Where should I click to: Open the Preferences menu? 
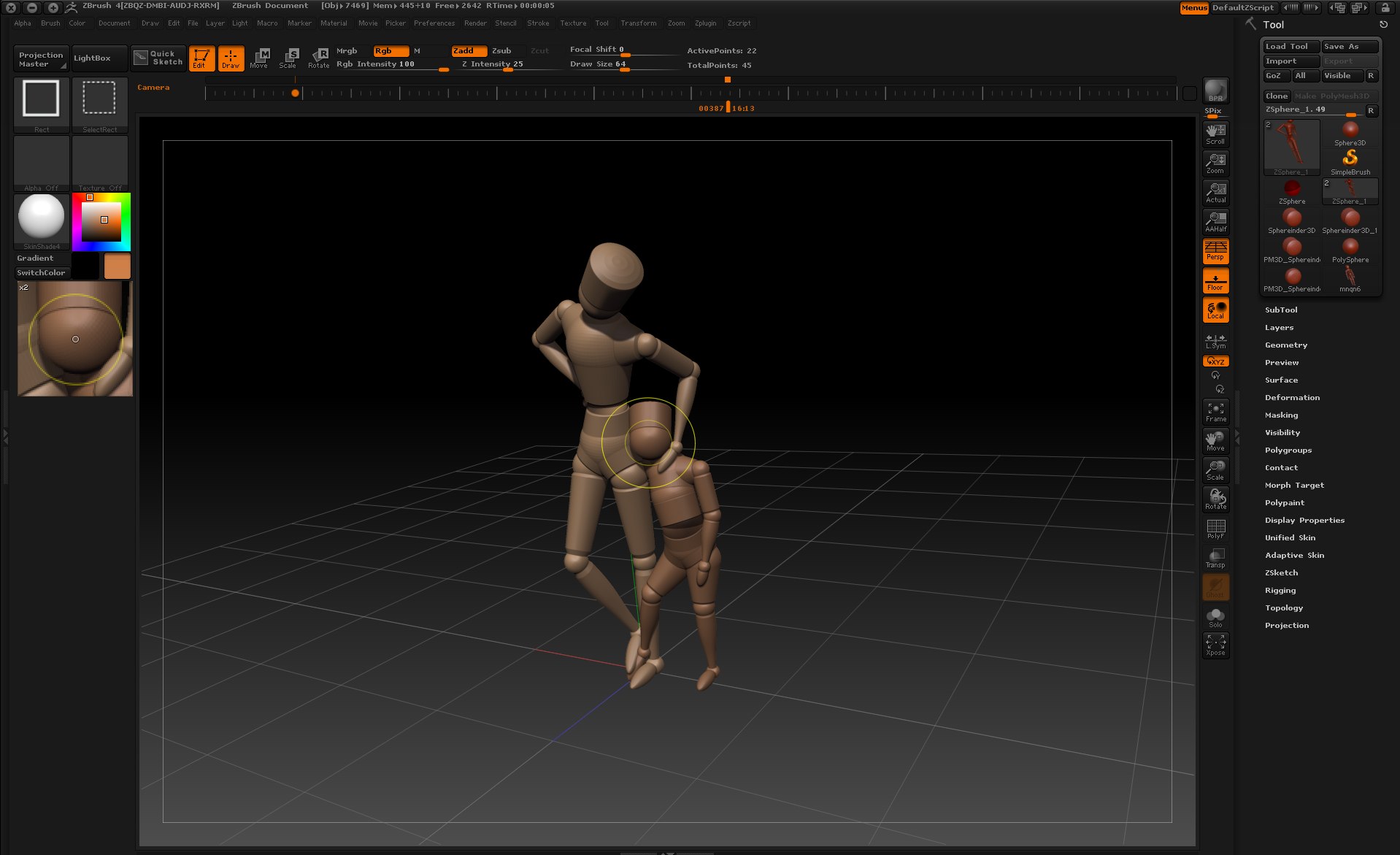click(x=434, y=23)
